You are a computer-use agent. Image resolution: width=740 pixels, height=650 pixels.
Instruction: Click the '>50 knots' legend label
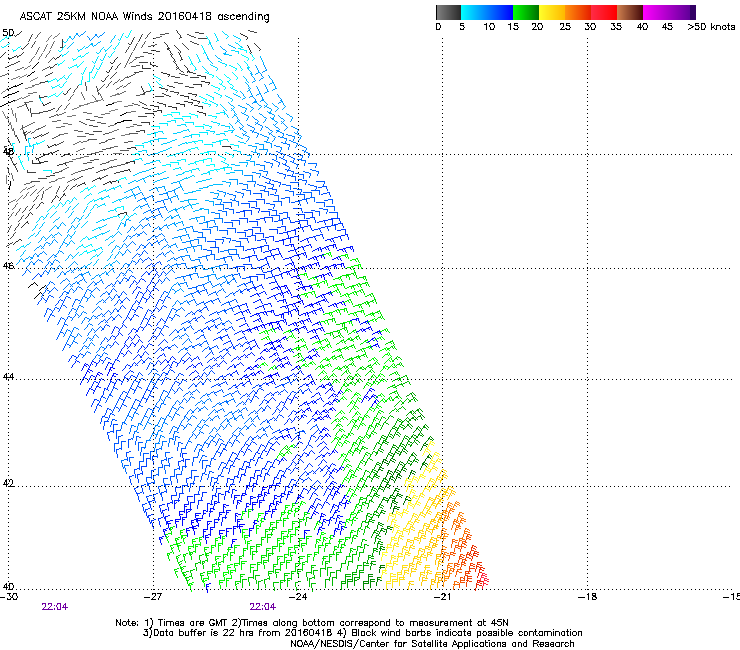tap(711, 27)
